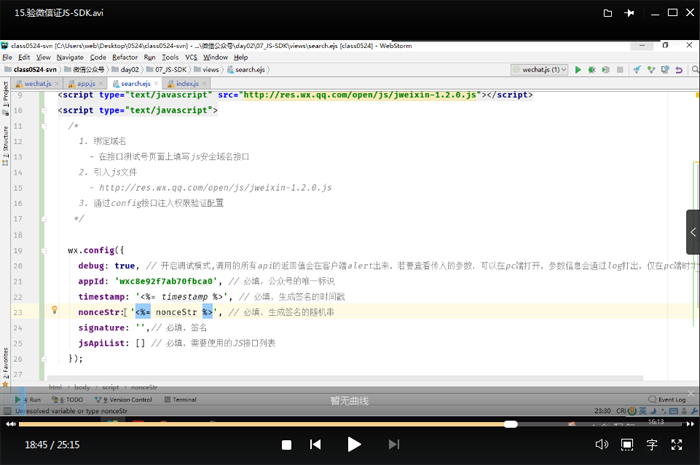The width and height of the screenshot is (700, 465).
Task: Run with coverage icon
Action: coord(606,70)
